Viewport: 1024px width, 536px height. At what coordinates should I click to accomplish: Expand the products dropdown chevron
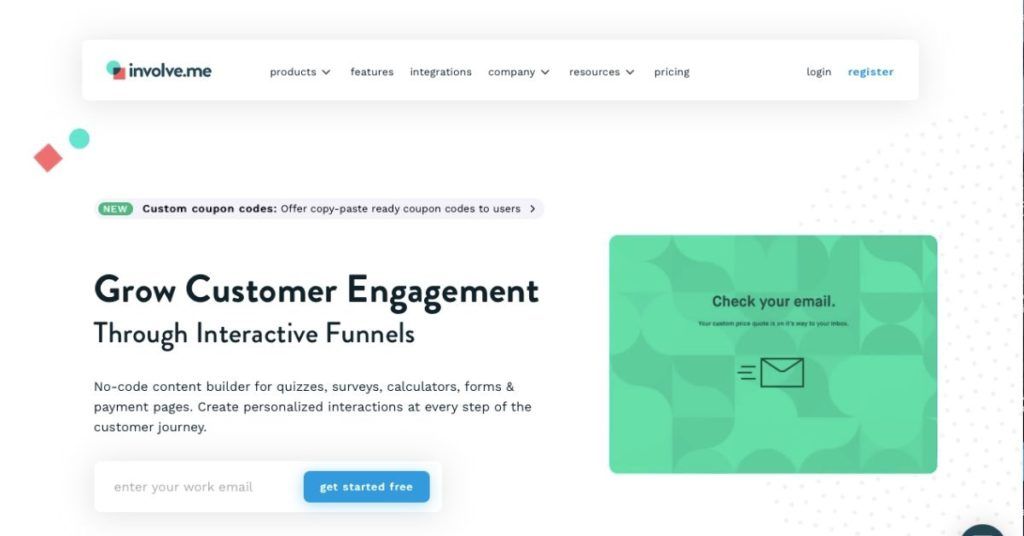tap(326, 72)
